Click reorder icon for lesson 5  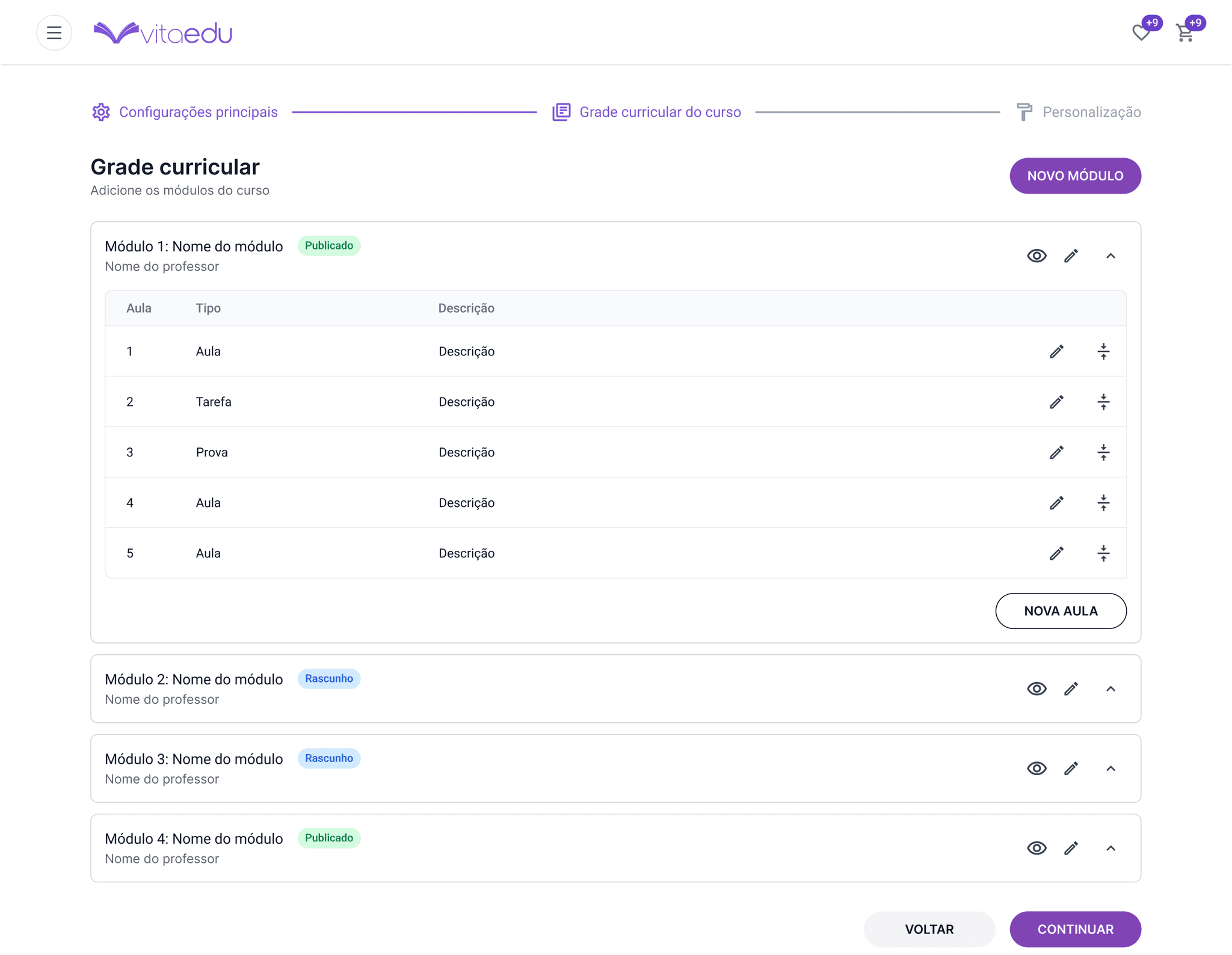click(1103, 553)
